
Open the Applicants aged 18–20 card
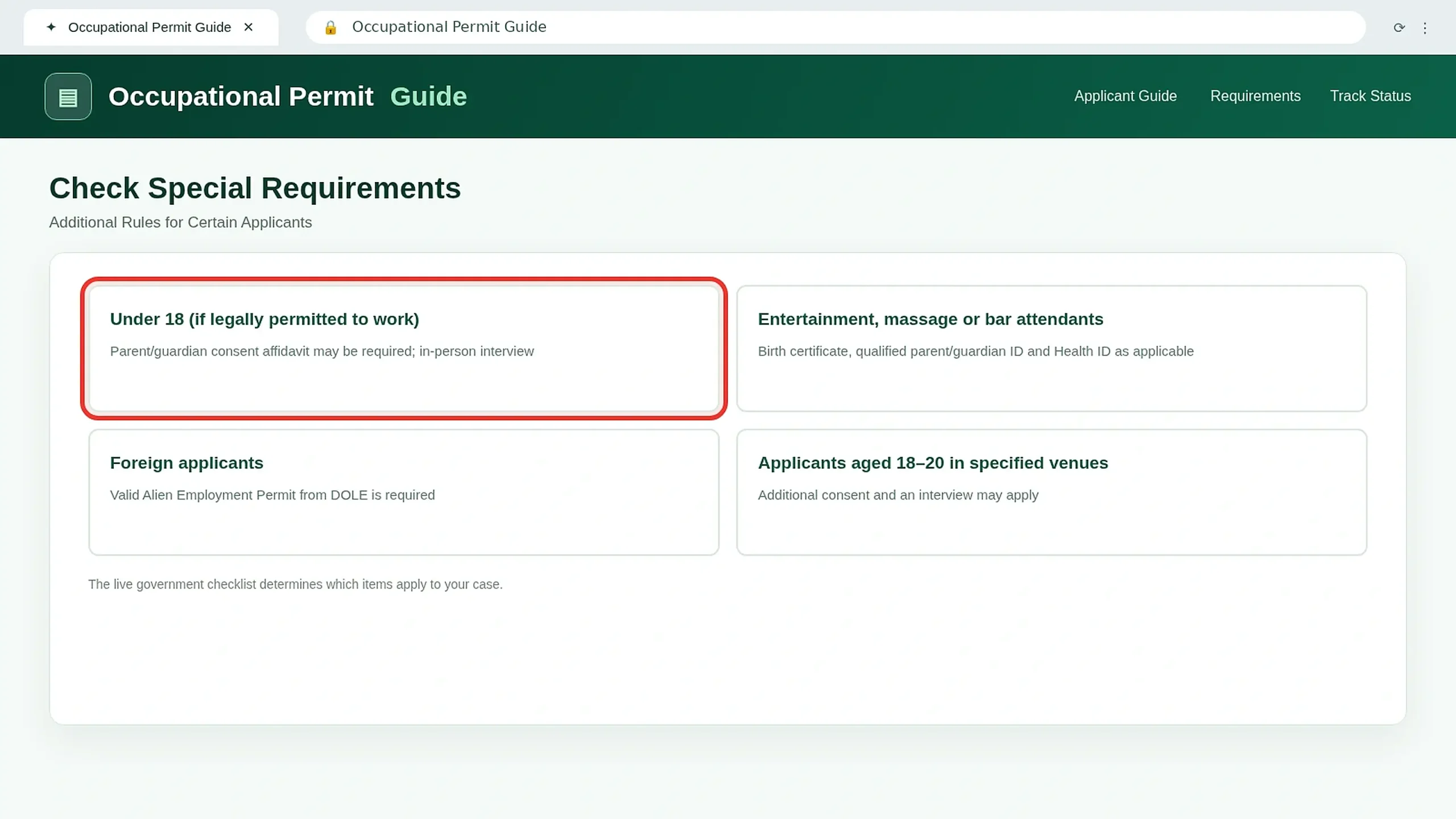(x=1052, y=492)
